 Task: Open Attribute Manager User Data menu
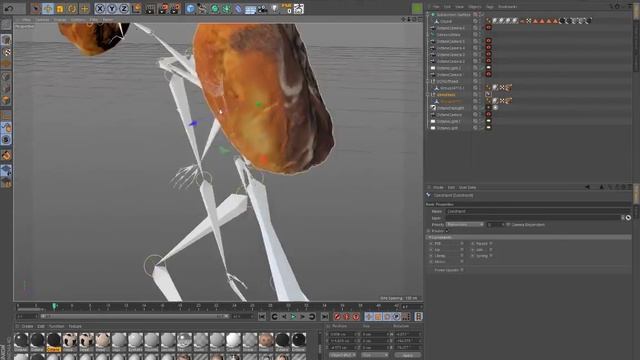[x=467, y=187]
